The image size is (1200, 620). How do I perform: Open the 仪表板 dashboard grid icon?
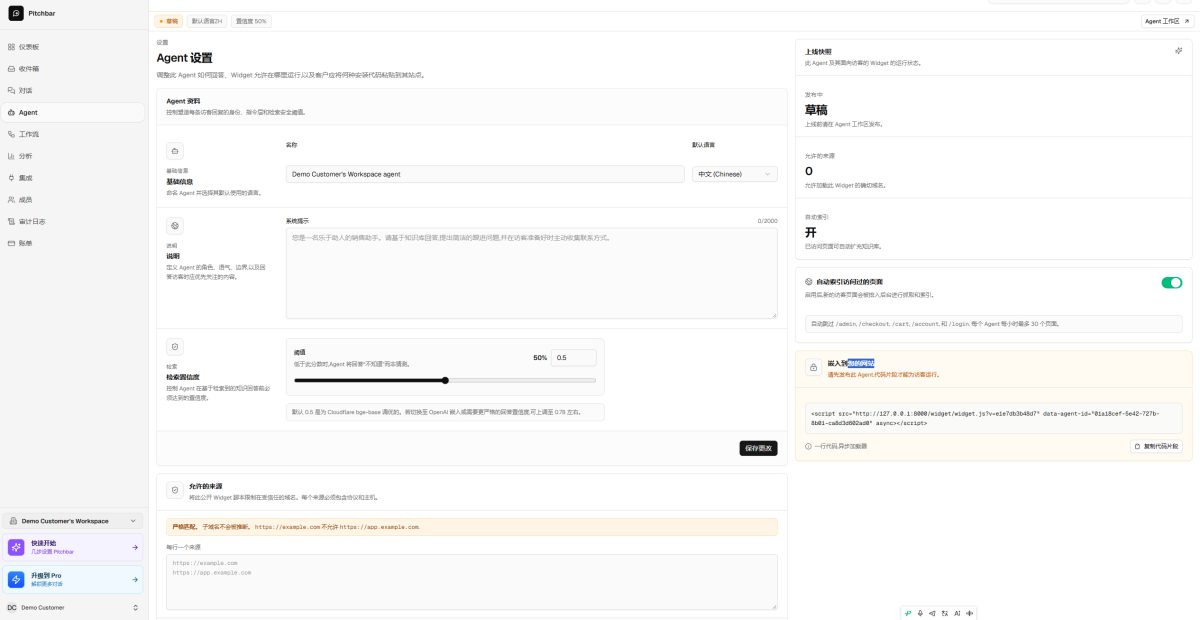(11, 47)
